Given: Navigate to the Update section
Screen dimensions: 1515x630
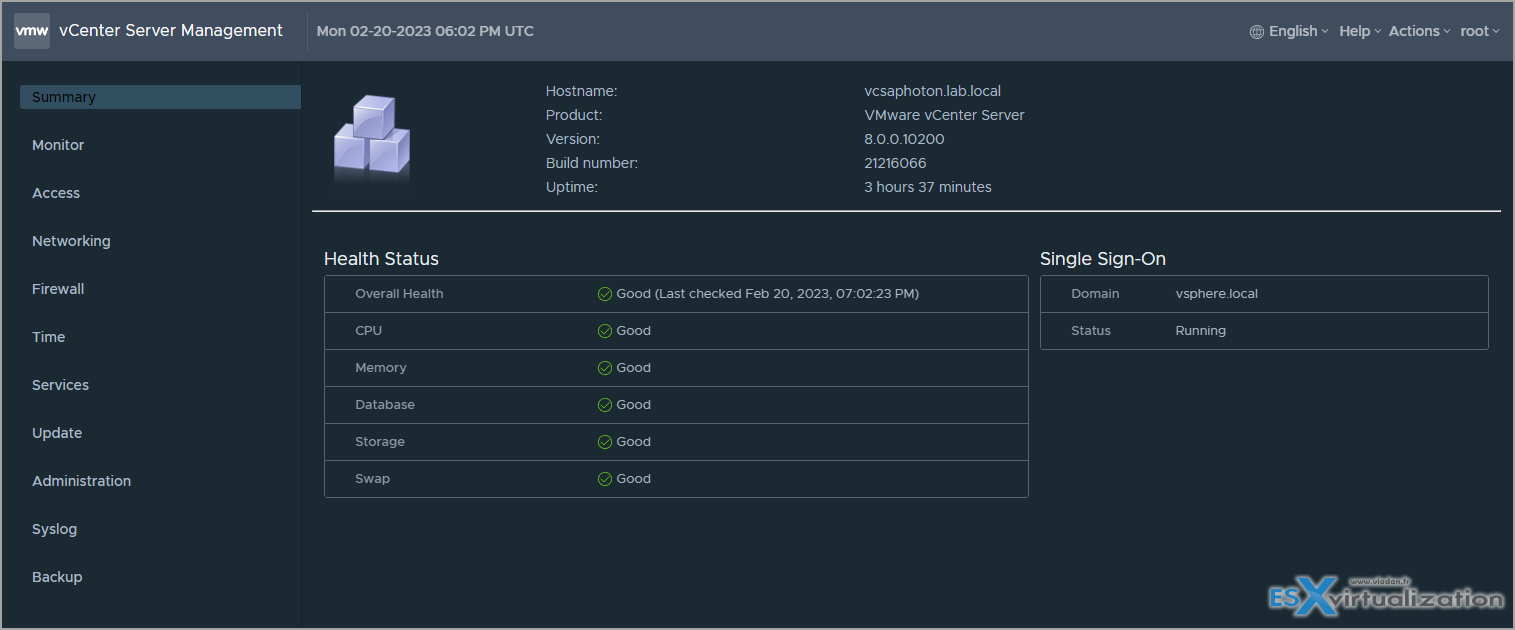Looking at the screenshot, I should pyautogui.click(x=57, y=433).
